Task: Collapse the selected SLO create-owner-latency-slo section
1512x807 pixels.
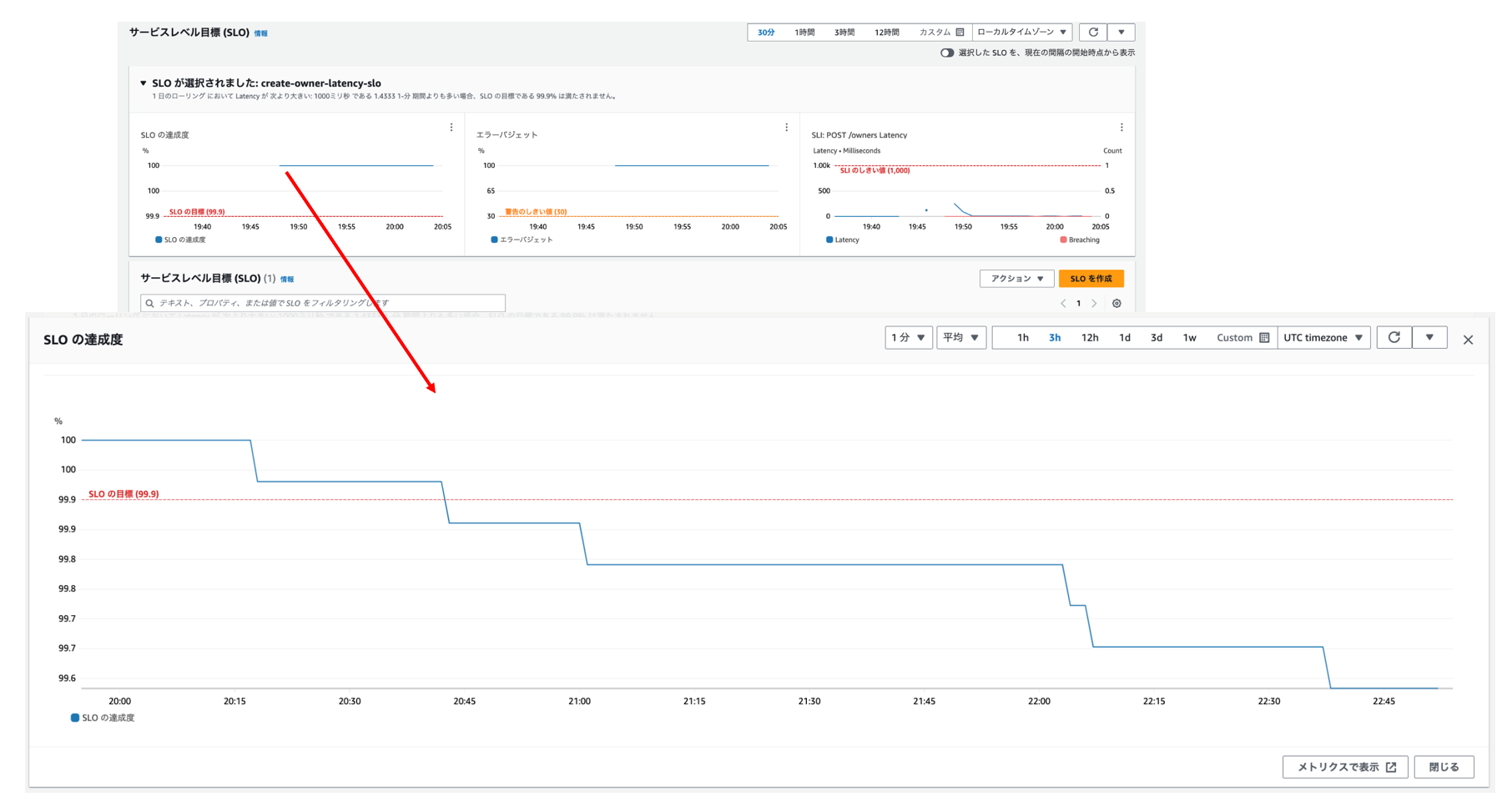Action: click(x=144, y=83)
